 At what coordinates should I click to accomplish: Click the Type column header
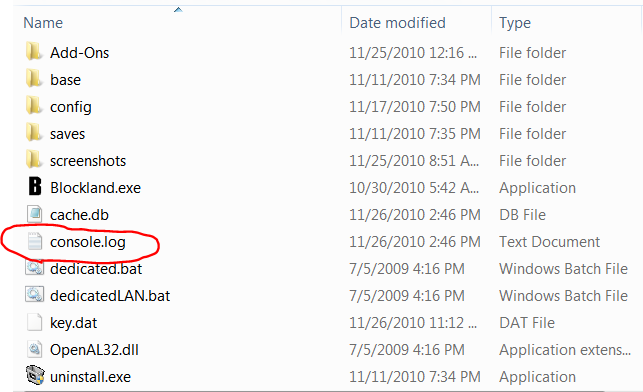pos(515,23)
